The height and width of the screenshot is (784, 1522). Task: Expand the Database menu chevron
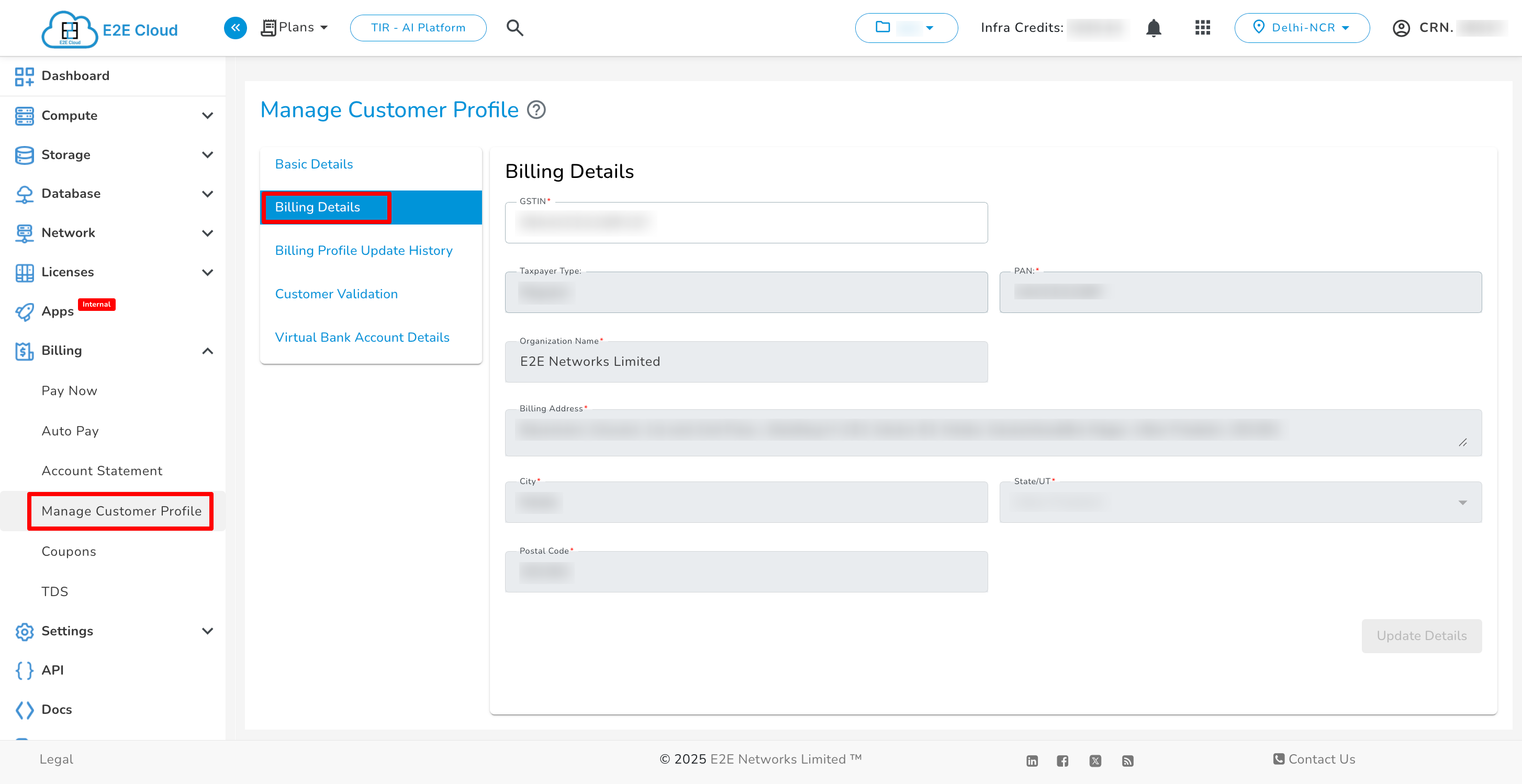pos(207,194)
